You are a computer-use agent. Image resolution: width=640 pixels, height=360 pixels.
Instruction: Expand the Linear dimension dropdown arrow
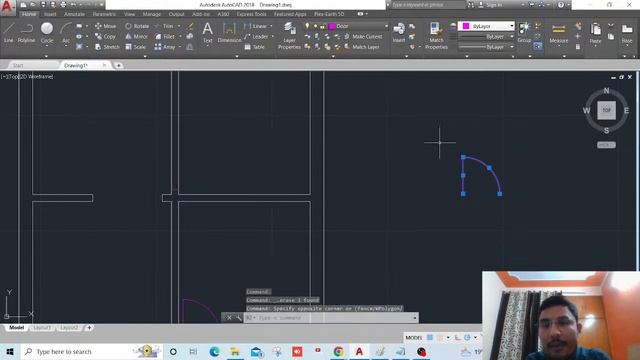pos(271,26)
